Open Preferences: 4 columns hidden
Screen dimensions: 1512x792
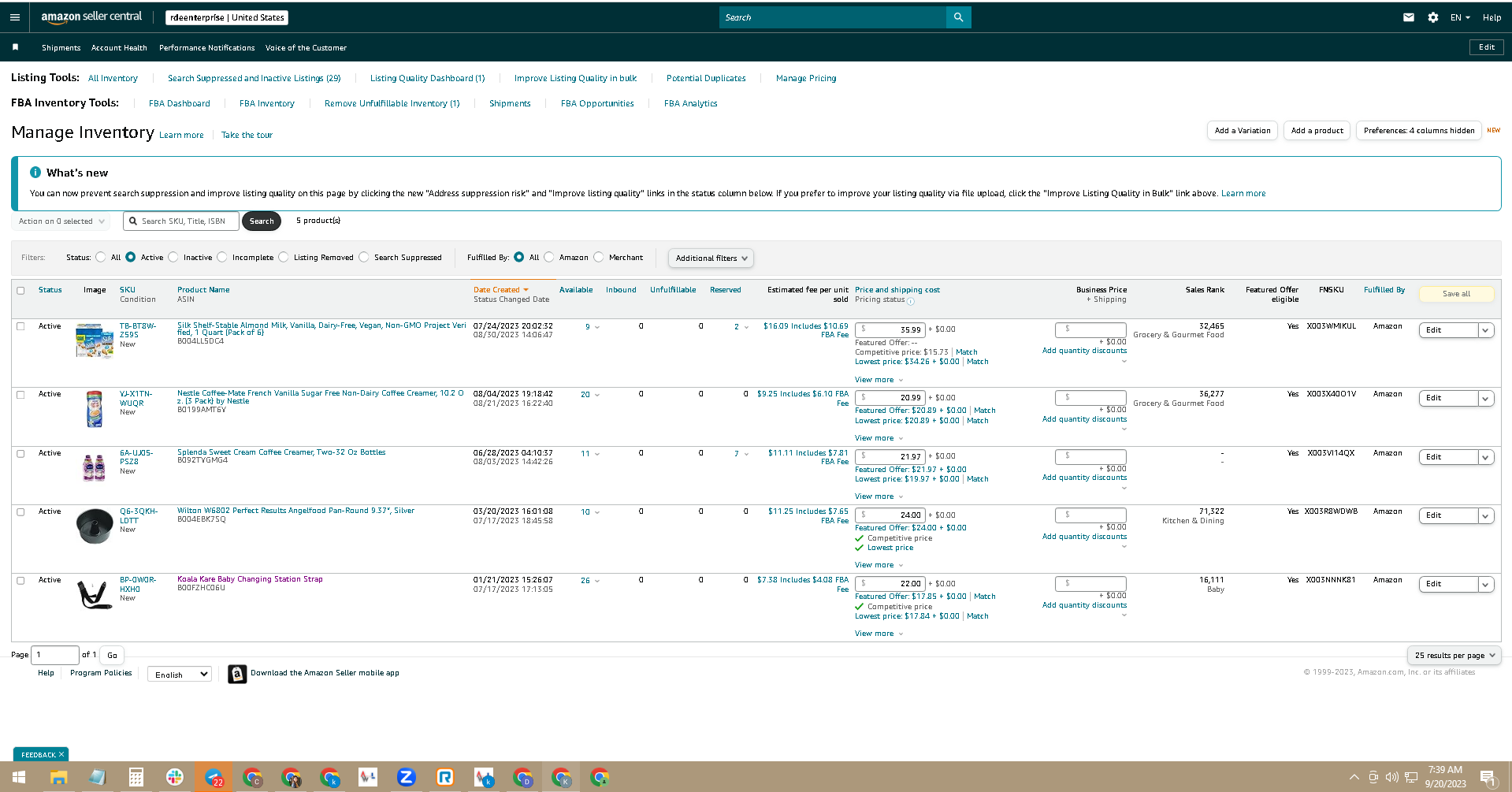[1418, 131]
